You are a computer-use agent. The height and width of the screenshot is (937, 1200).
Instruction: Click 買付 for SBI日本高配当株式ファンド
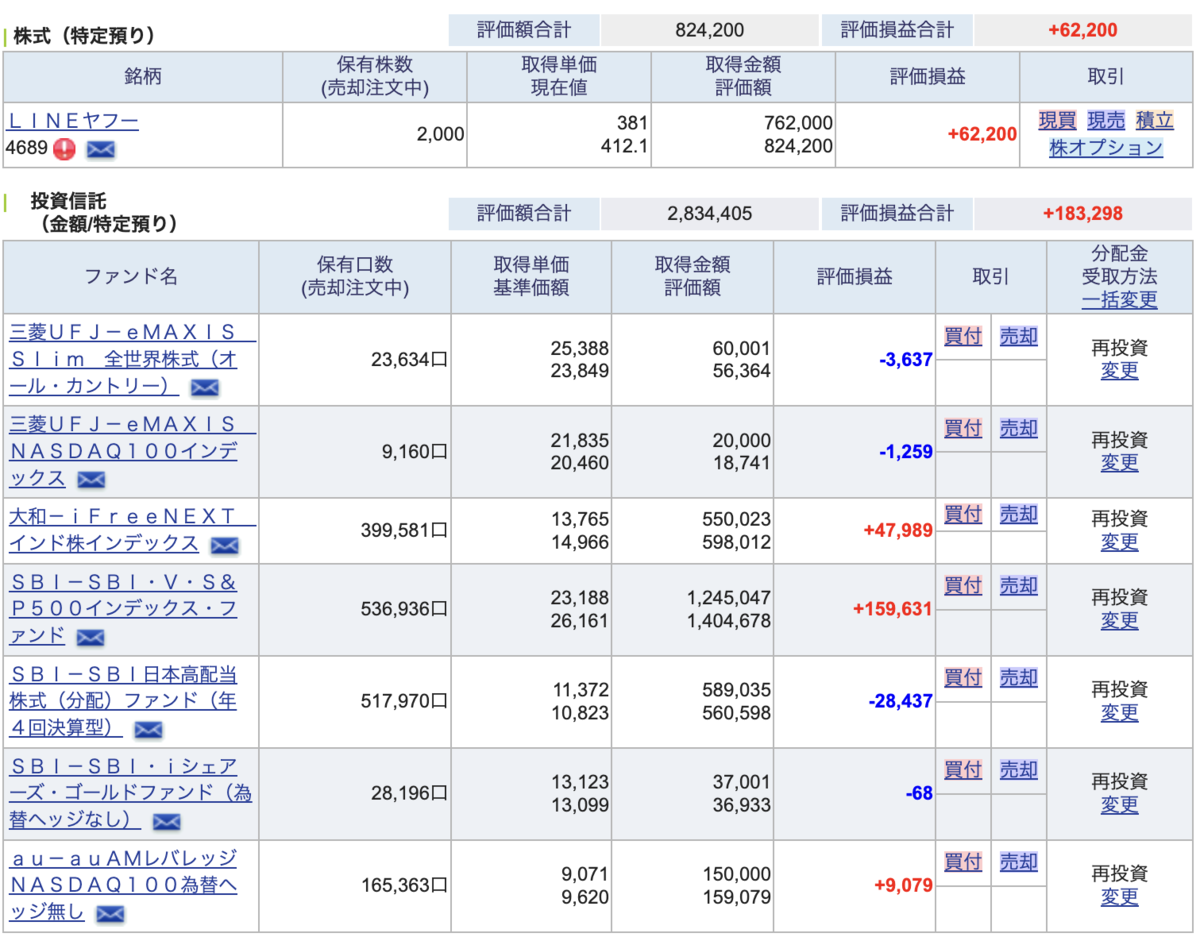click(963, 678)
